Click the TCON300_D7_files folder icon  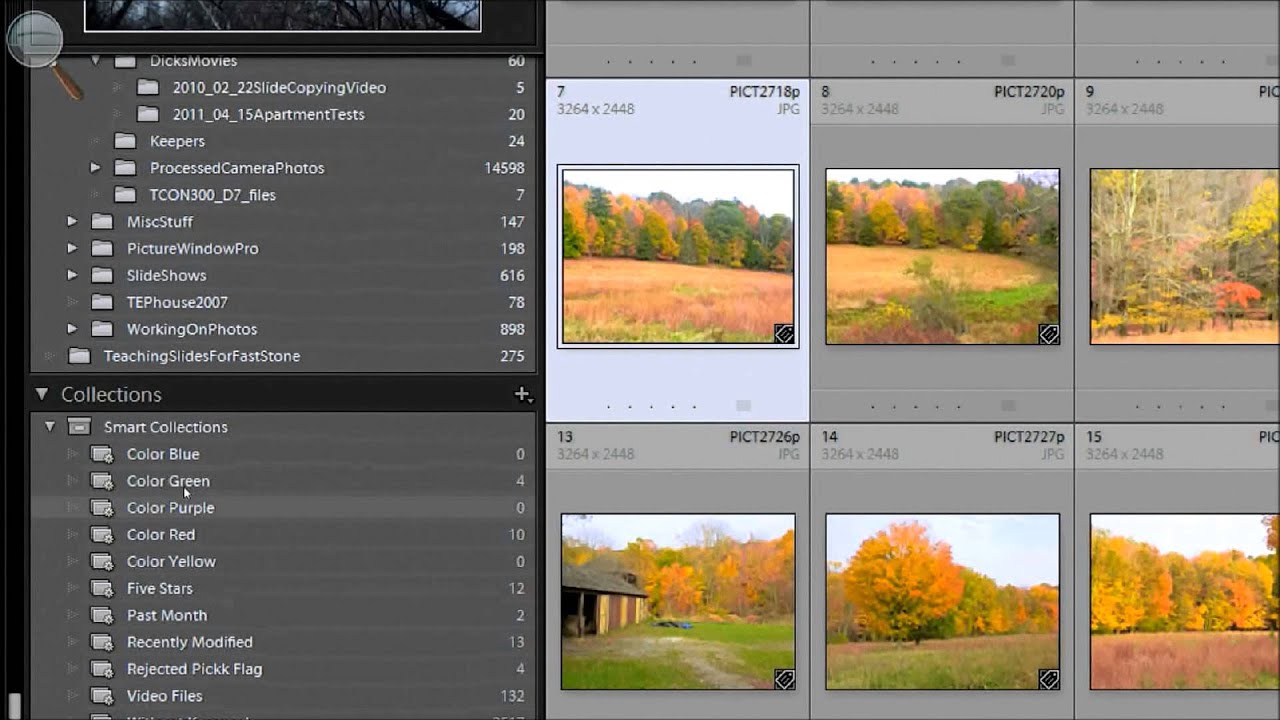tap(125, 195)
